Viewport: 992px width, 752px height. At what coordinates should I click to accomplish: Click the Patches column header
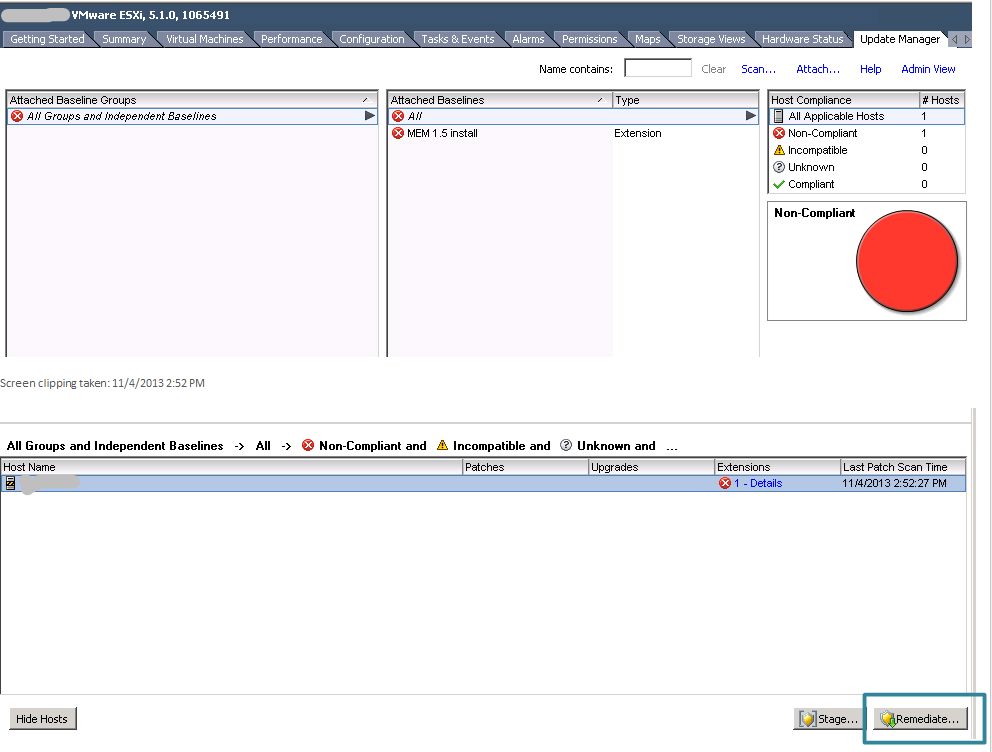click(x=525, y=467)
